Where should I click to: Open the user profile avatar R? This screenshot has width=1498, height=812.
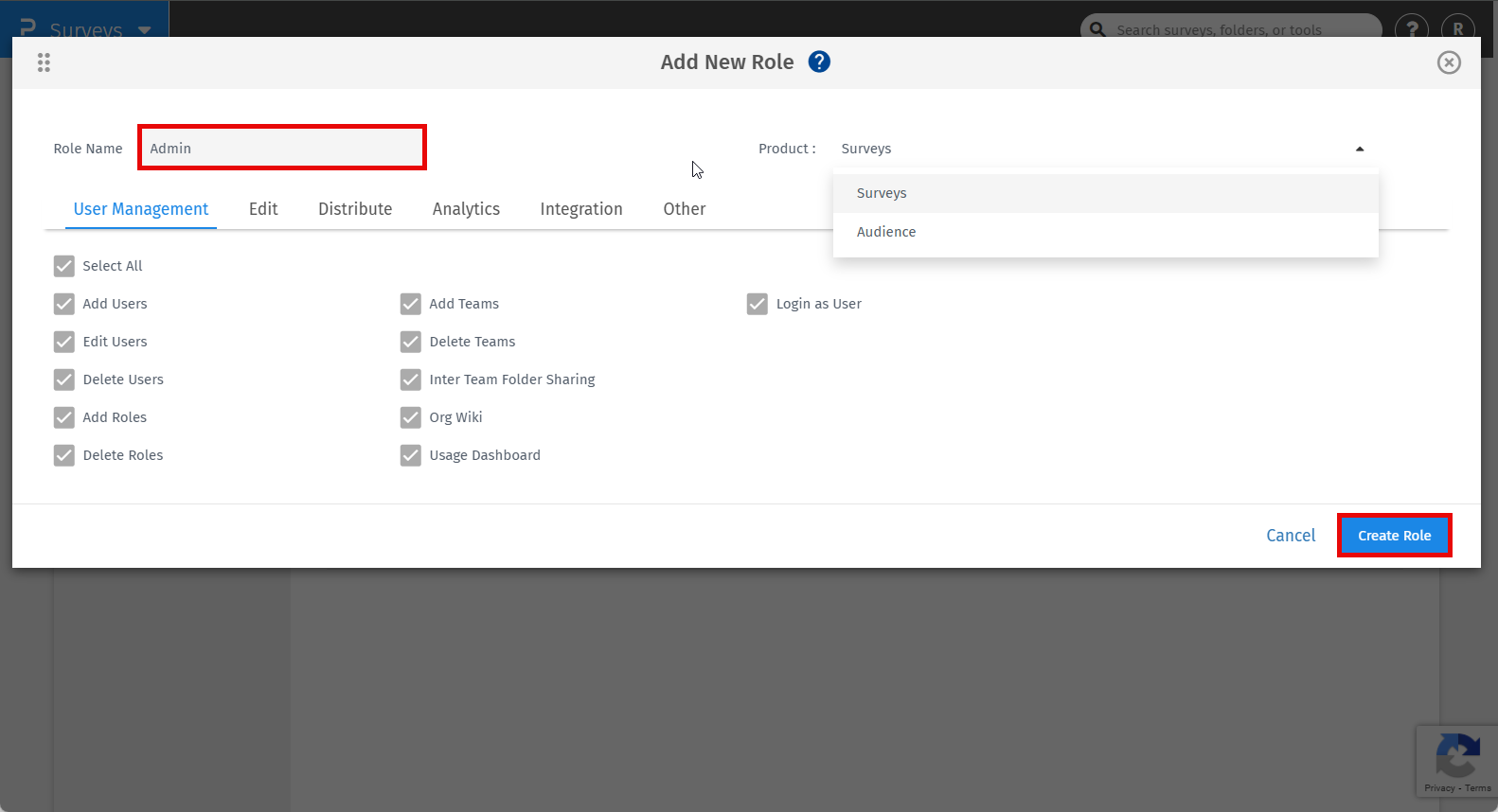[1458, 29]
